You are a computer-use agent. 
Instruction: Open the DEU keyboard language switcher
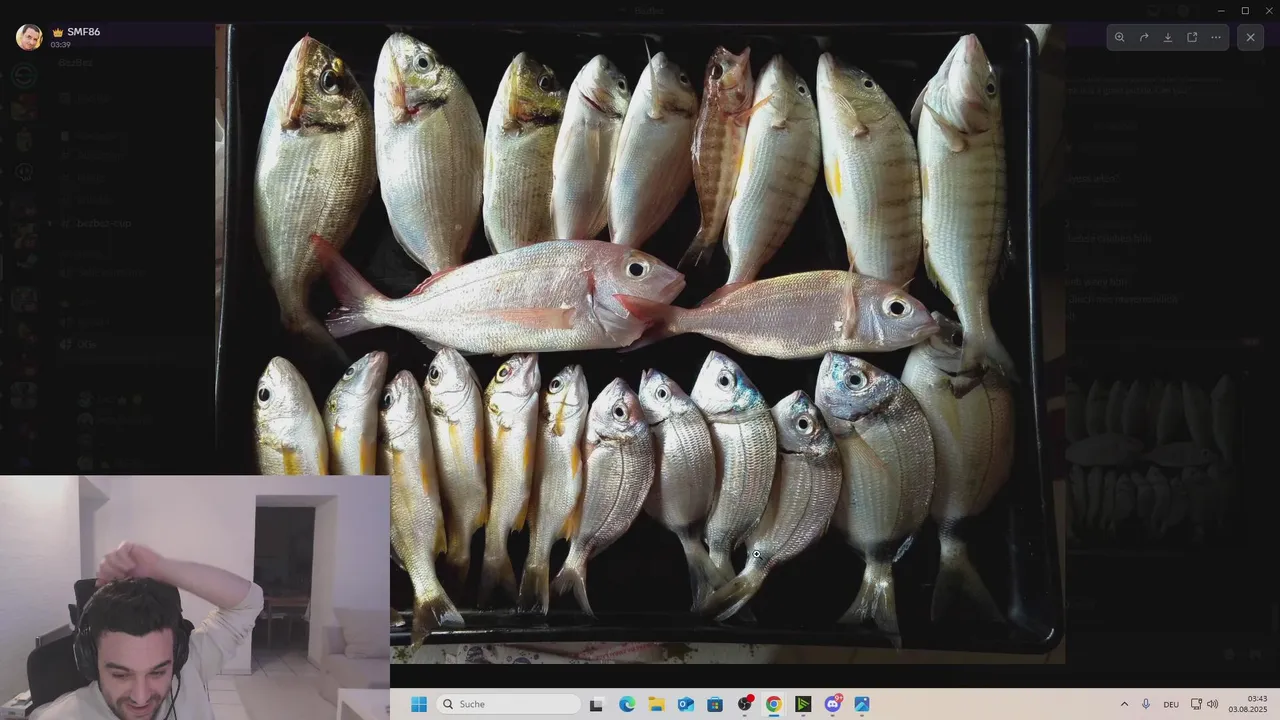pos(1171,704)
